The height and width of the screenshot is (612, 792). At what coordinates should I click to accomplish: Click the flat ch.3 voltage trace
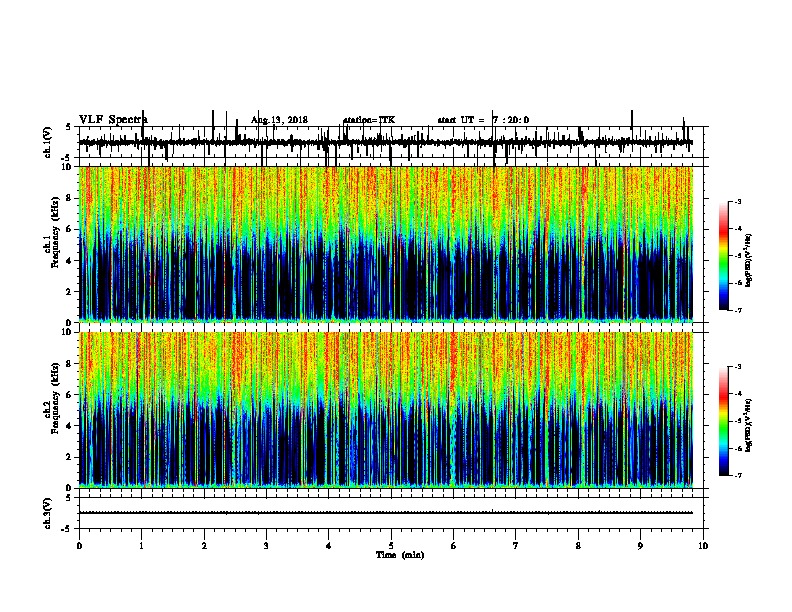pos(386,513)
